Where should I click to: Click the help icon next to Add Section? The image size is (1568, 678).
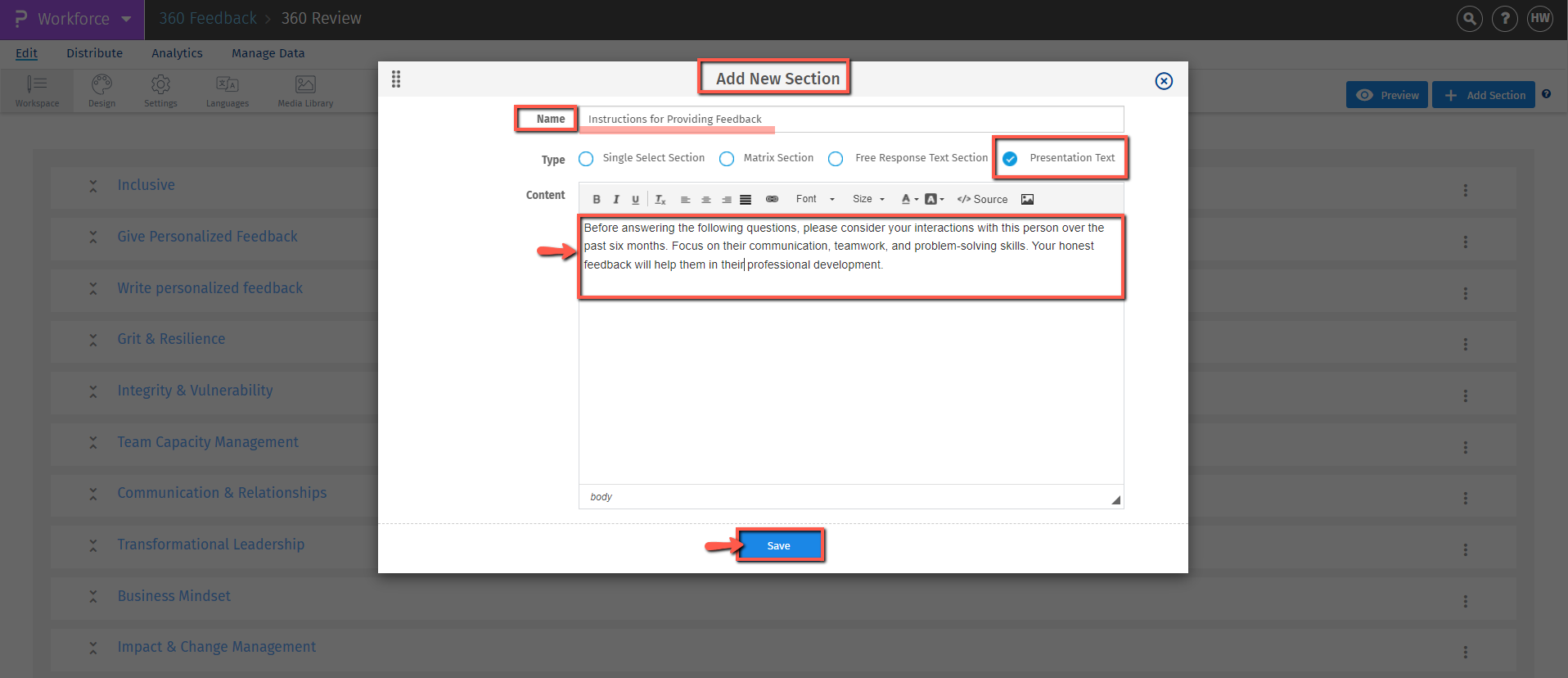click(x=1546, y=94)
